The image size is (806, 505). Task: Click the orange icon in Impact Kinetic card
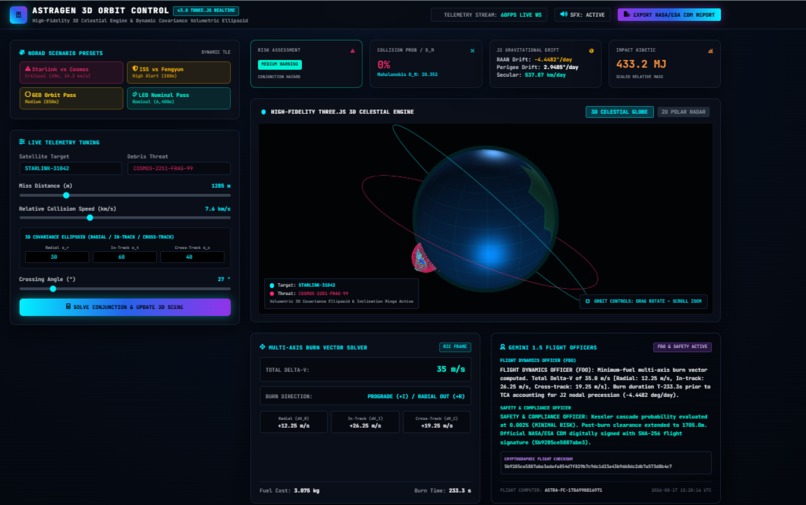[710, 50]
